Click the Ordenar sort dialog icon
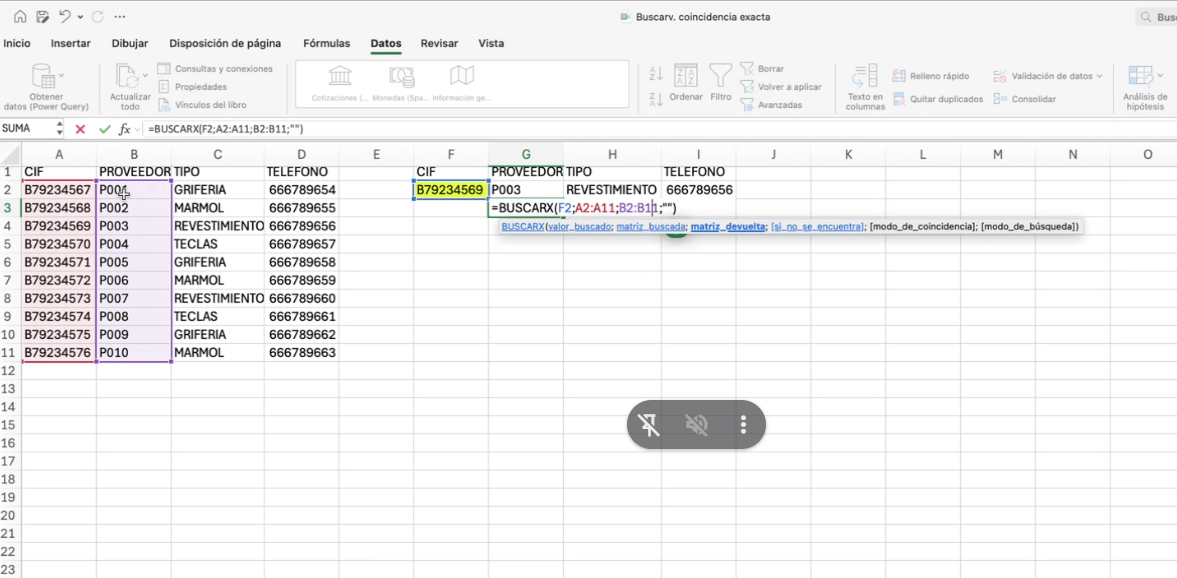The image size is (1177, 578). coord(686,77)
